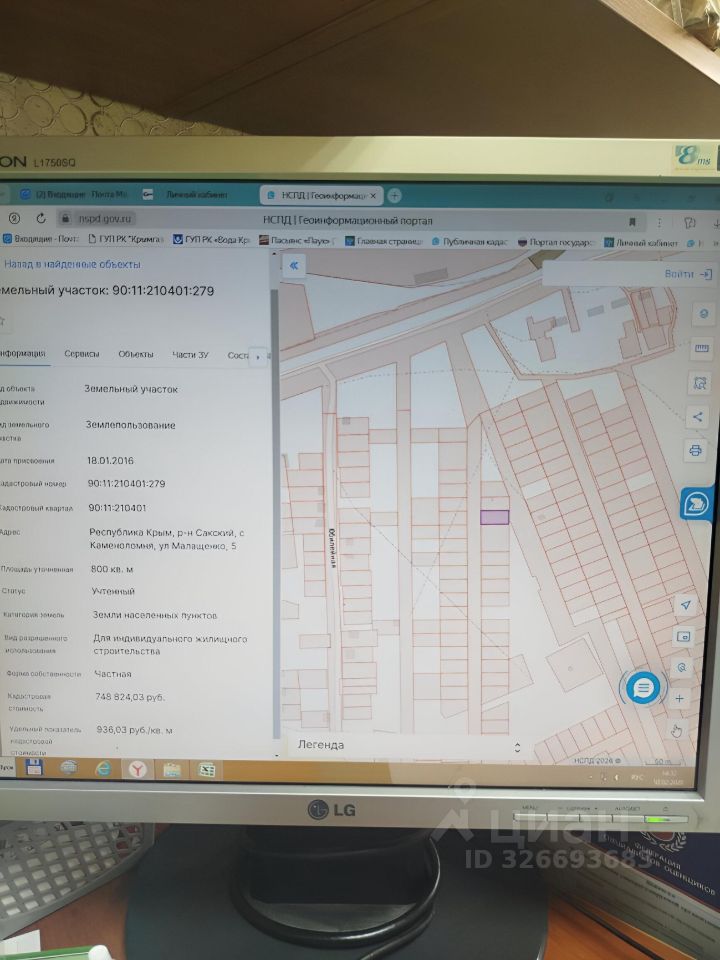The height and width of the screenshot is (960, 720).
Task: Go back via Назад в найденные объекты
Action: point(72,264)
